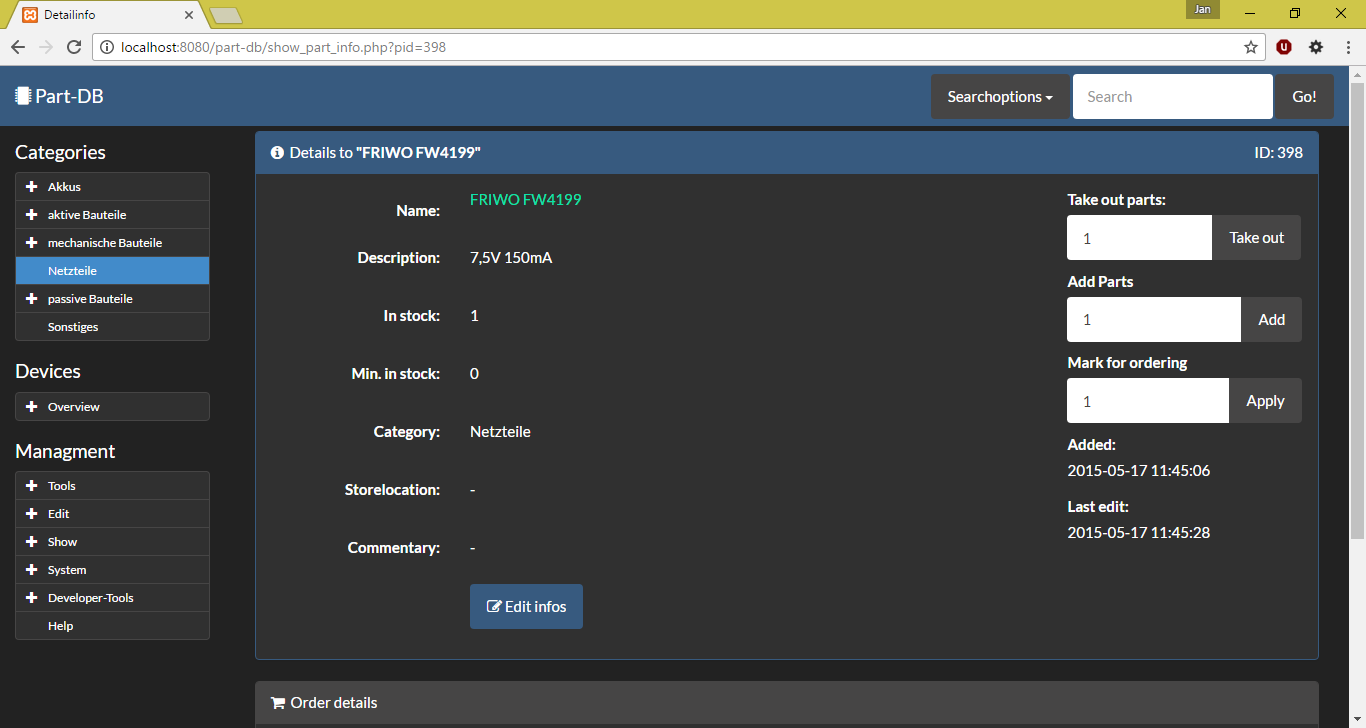Expand mechanische Bauteile plus icon

pos(31,243)
